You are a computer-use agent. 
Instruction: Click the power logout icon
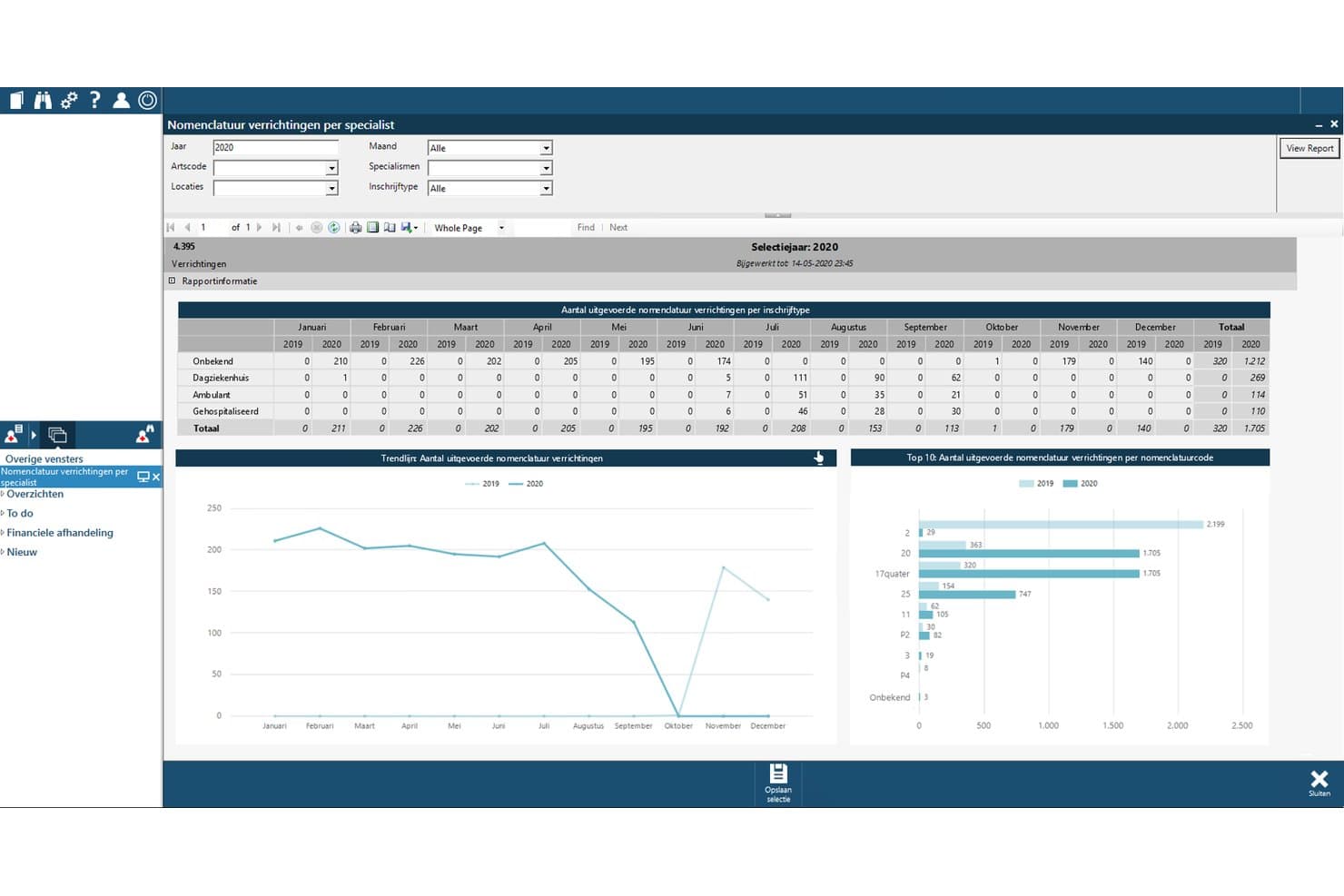coord(147,100)
